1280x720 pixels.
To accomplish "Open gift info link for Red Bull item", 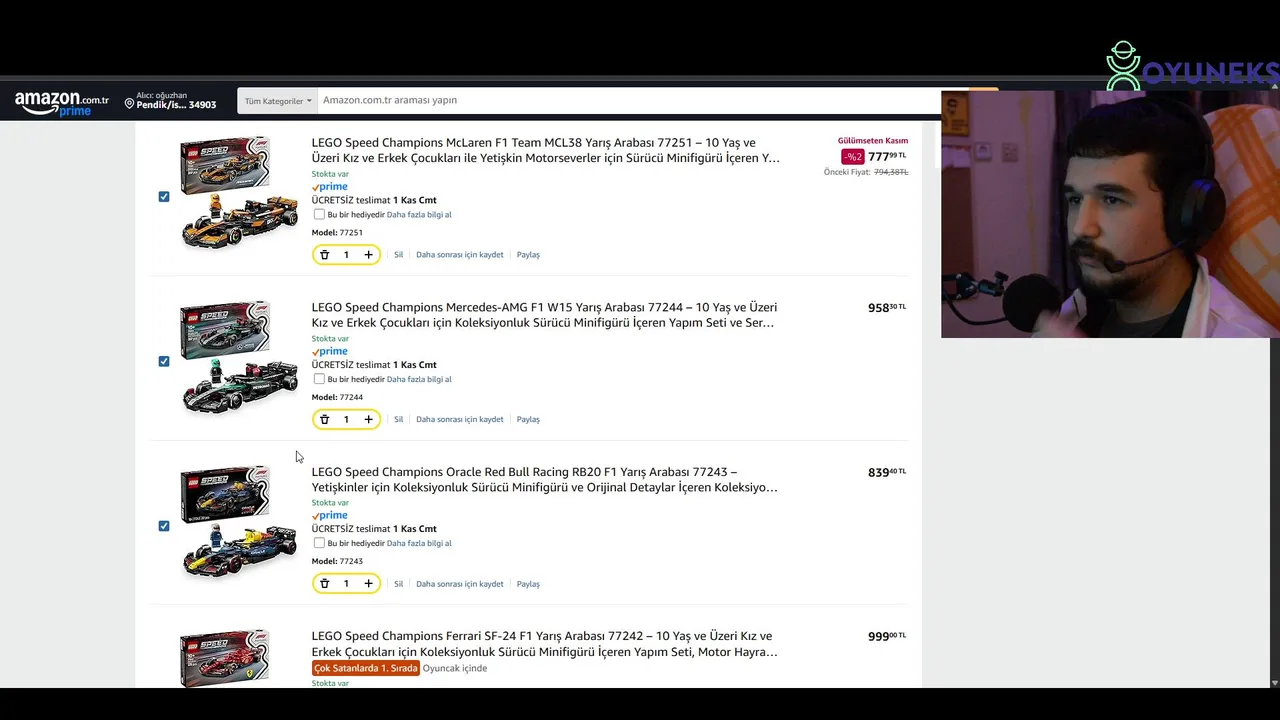I will point(419,543).
